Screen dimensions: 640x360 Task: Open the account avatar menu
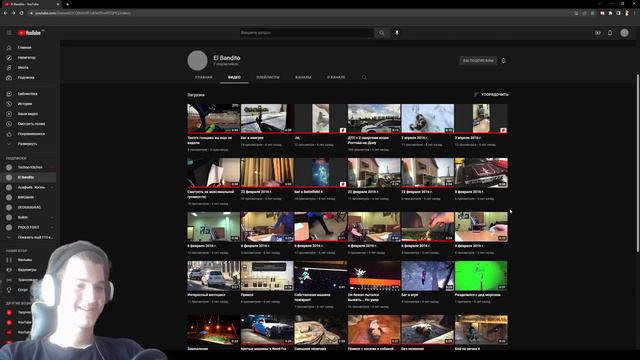coord(624,33)
